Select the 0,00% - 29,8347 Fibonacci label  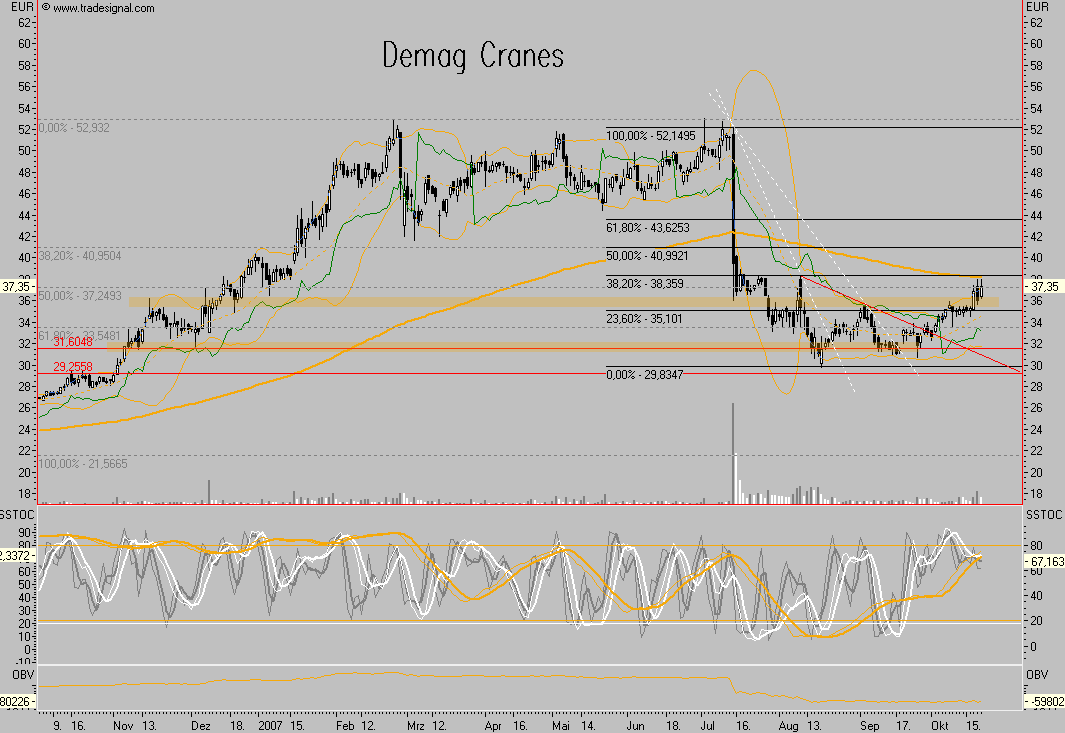pyautogui.click(x=657, y=373)
